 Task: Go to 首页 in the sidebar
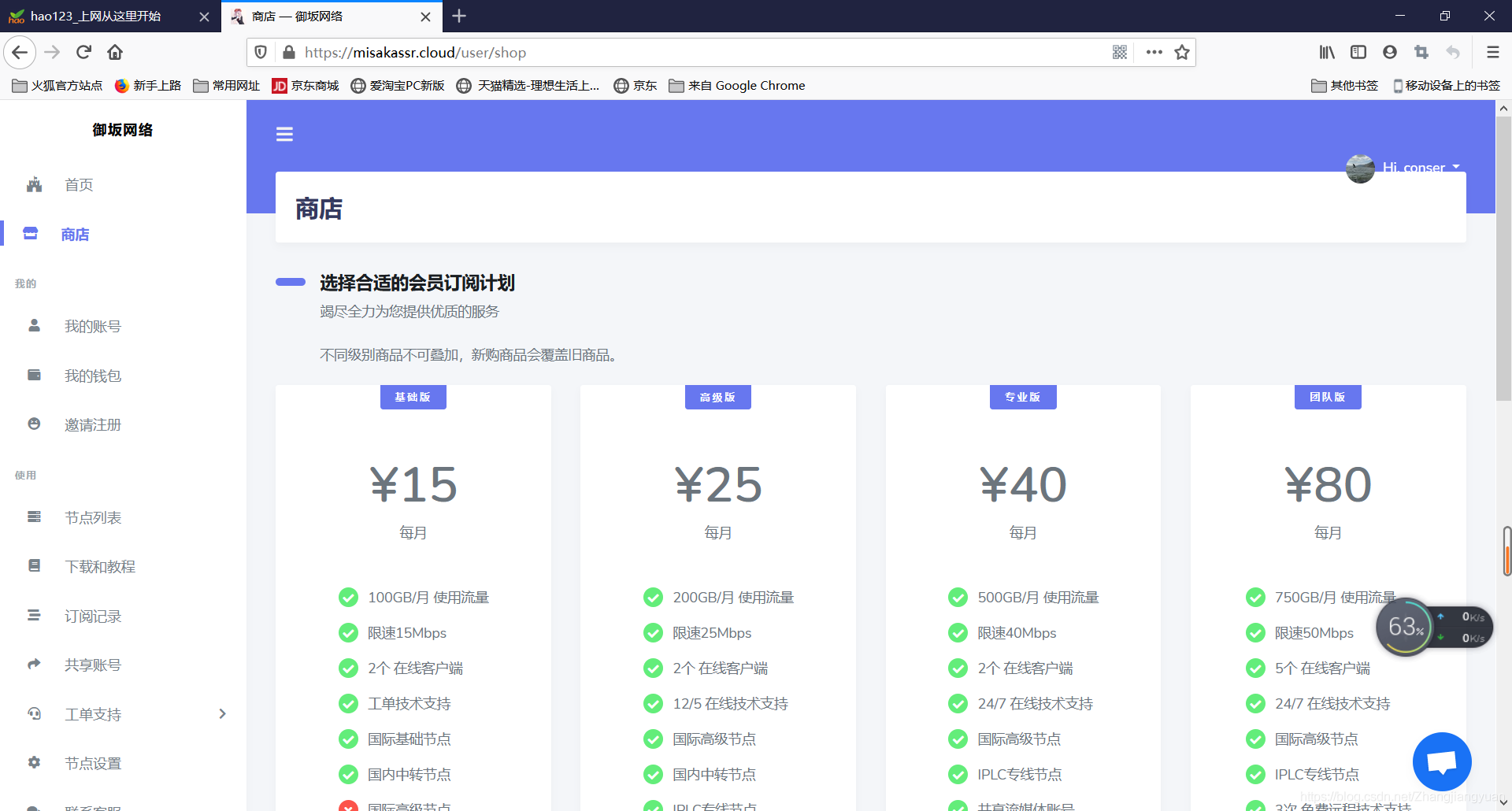(x=79, y=185)
